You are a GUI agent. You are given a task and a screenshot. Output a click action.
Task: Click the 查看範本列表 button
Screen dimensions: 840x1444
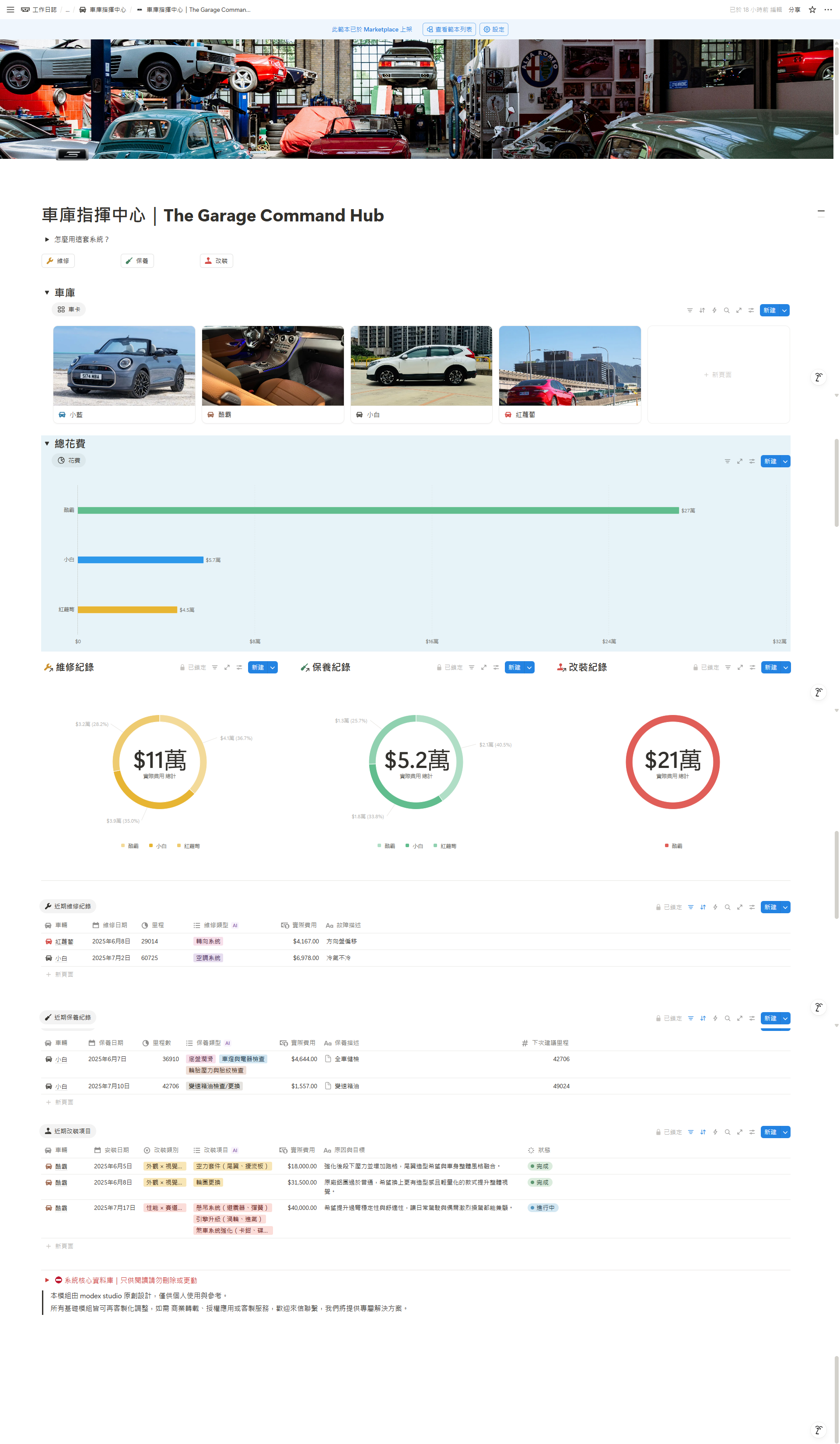click(x=449, y=29)
